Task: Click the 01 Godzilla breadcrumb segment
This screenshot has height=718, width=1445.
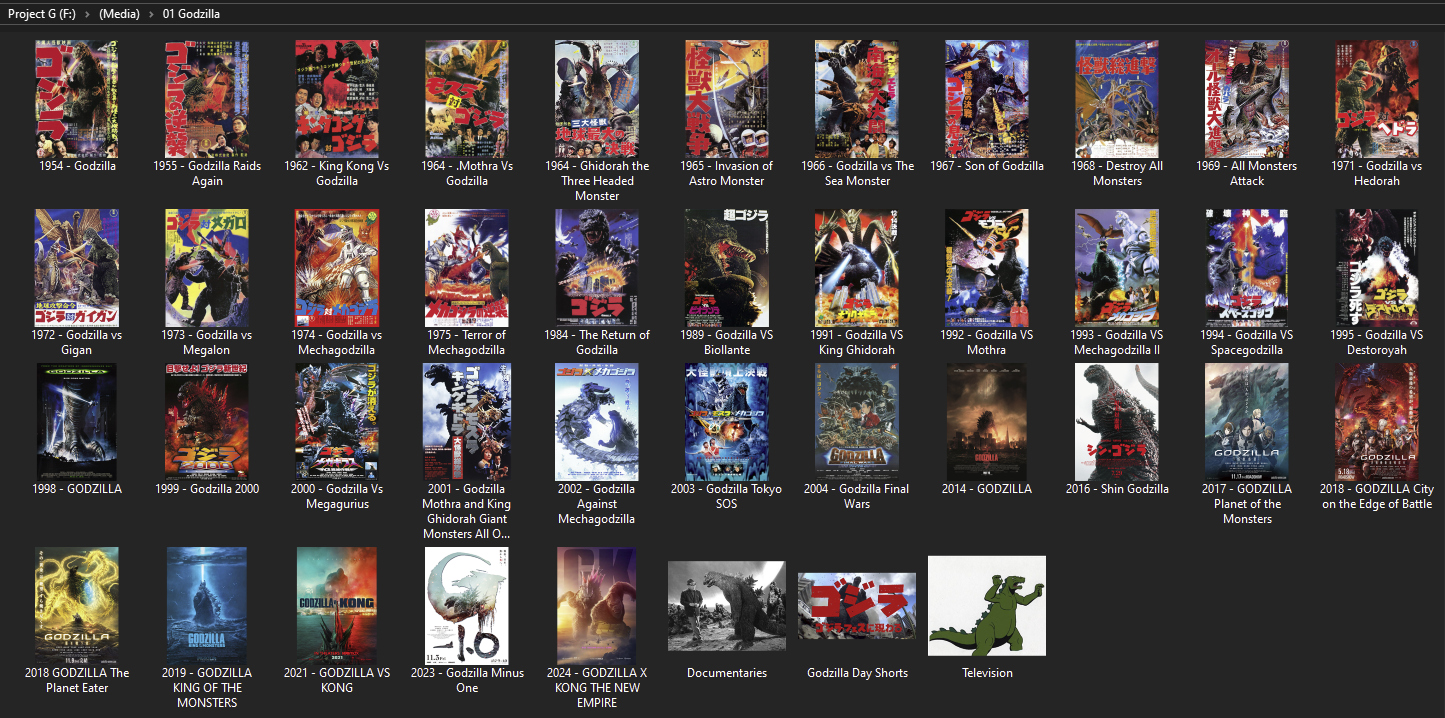Action: (191, 14)
